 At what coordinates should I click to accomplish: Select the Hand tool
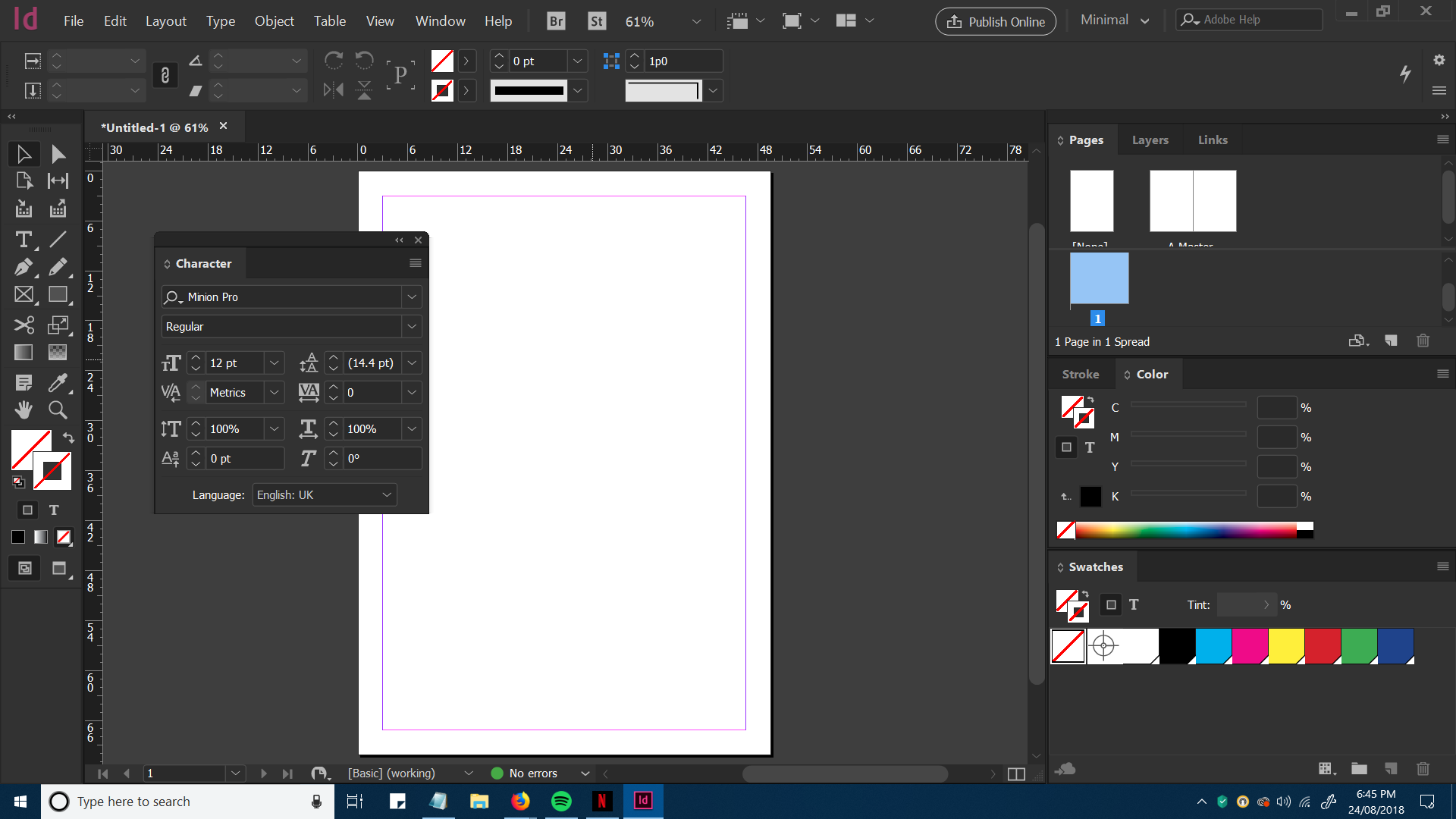tap(24, 409)
